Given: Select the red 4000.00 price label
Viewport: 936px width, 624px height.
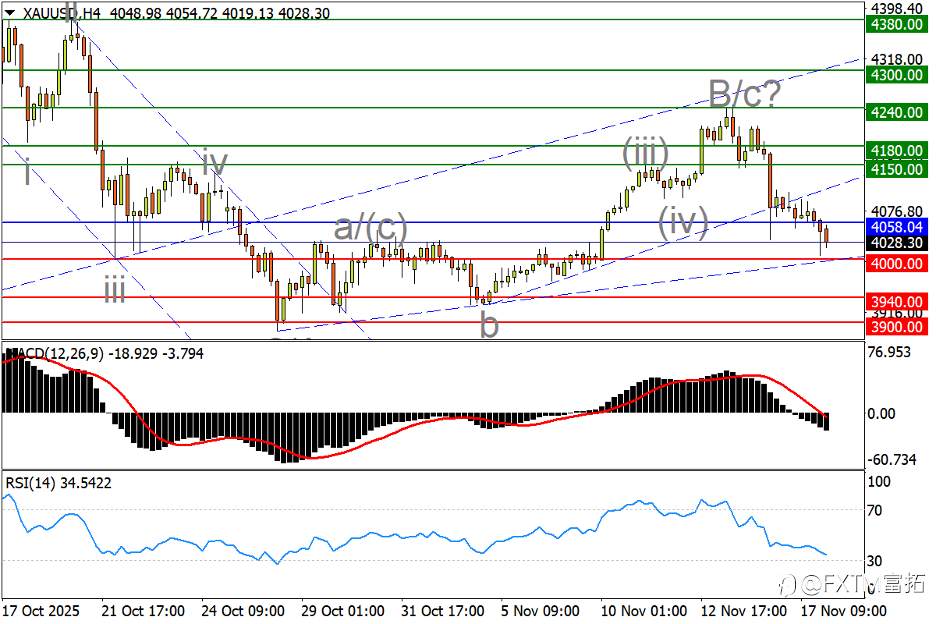Looking at the screenshot, I should click(x=897, y=263).
